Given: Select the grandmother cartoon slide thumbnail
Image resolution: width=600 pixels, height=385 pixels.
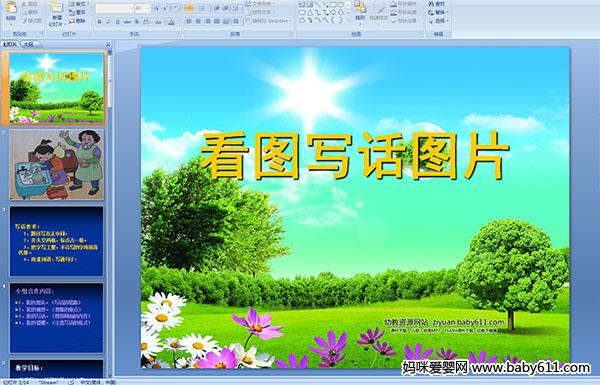Looking at the screenshot, I should [56, 164].
